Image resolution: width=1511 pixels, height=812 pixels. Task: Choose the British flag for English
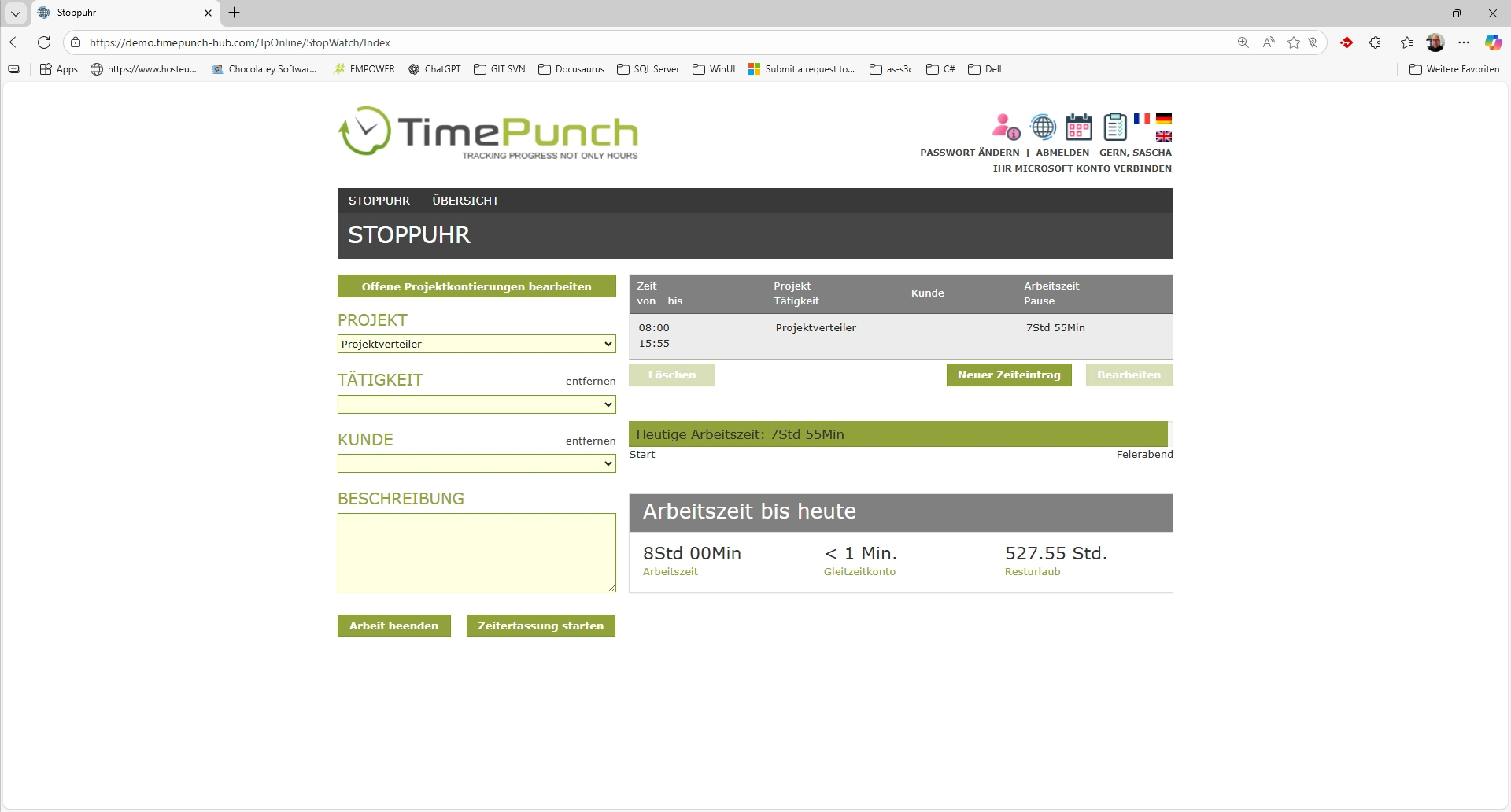[1164, 136]
